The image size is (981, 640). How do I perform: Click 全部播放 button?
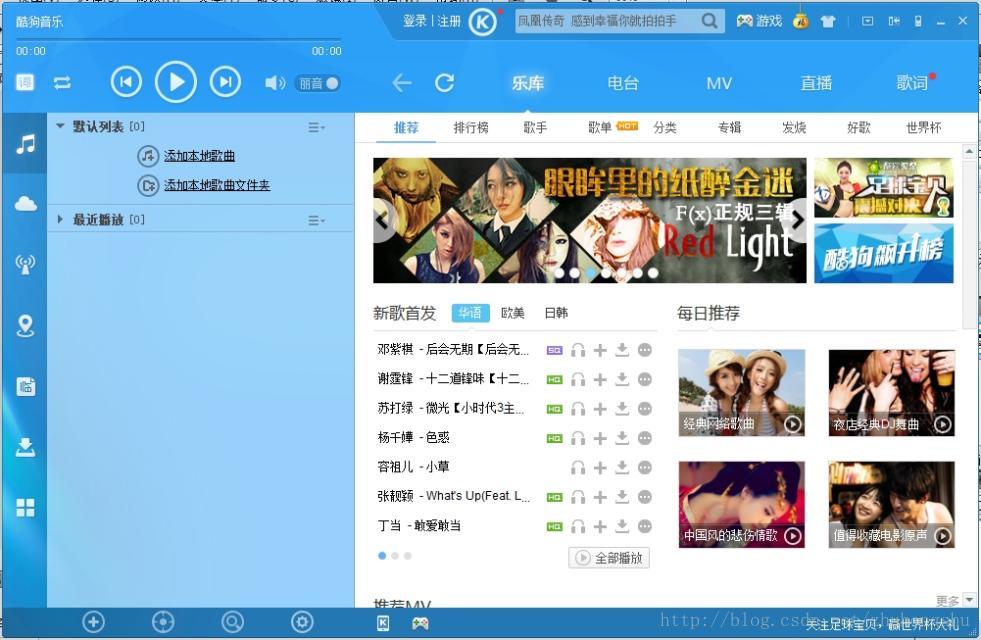609,557
